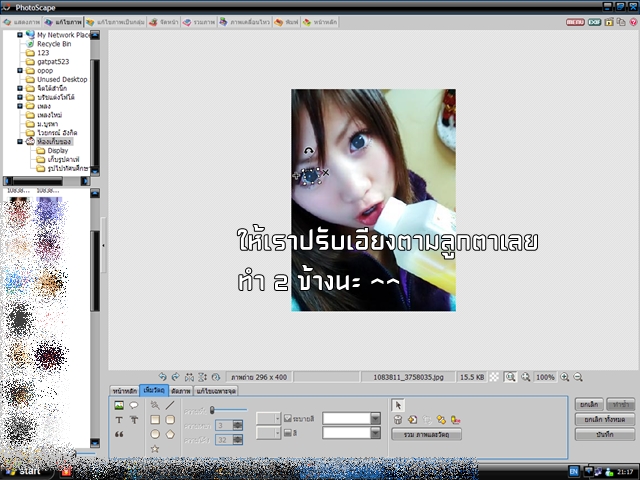Click the rotate arbitrary circular icon
This screenshot has height=480, width=640.
coord(216,377)
